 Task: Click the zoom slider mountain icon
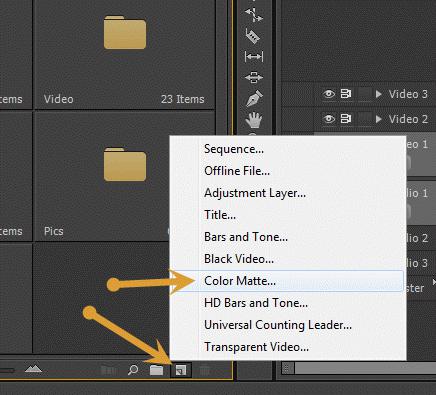pyautogui.click(x=33, y=369)
